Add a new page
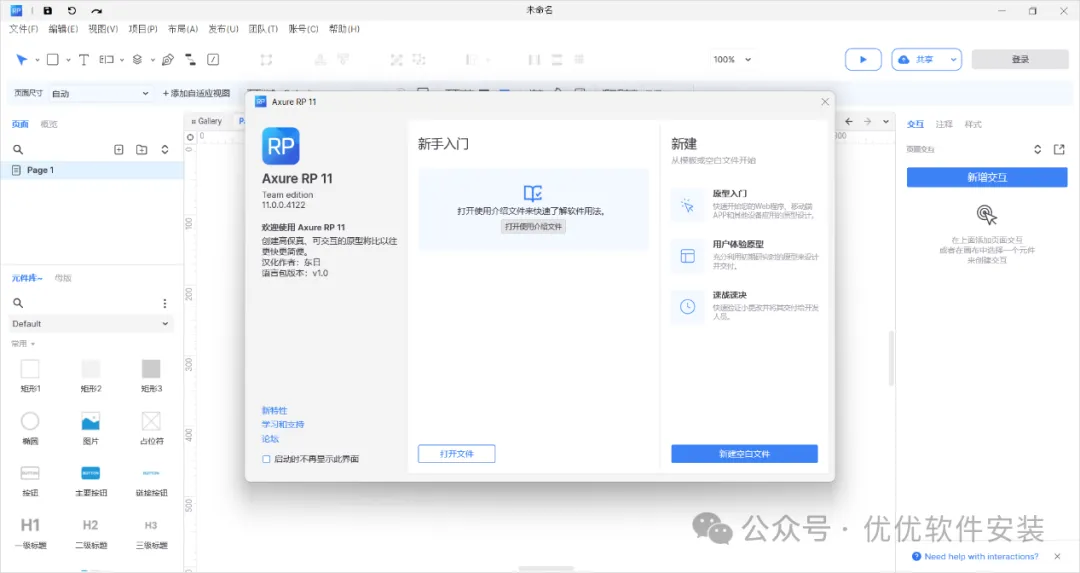Image resolution: width=1080 pixels, height=573 pixels. (x=118, y=149)
